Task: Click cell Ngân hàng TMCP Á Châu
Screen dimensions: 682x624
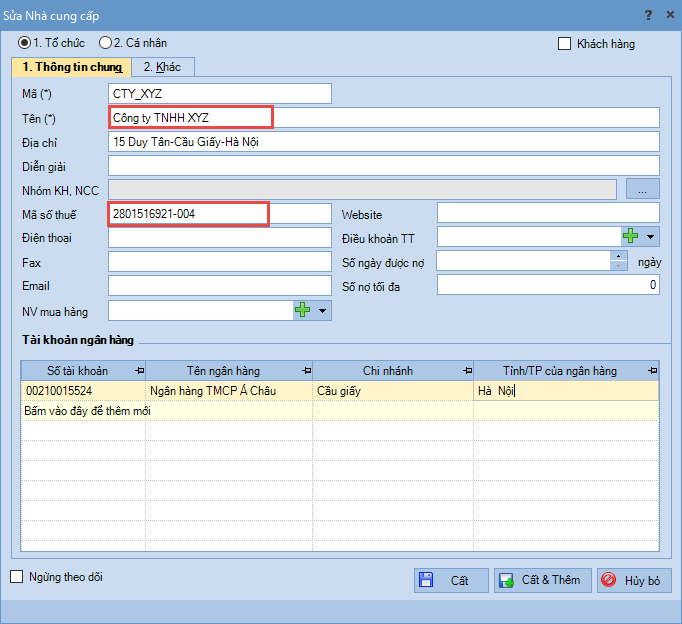Action: [x=229, y=390]
